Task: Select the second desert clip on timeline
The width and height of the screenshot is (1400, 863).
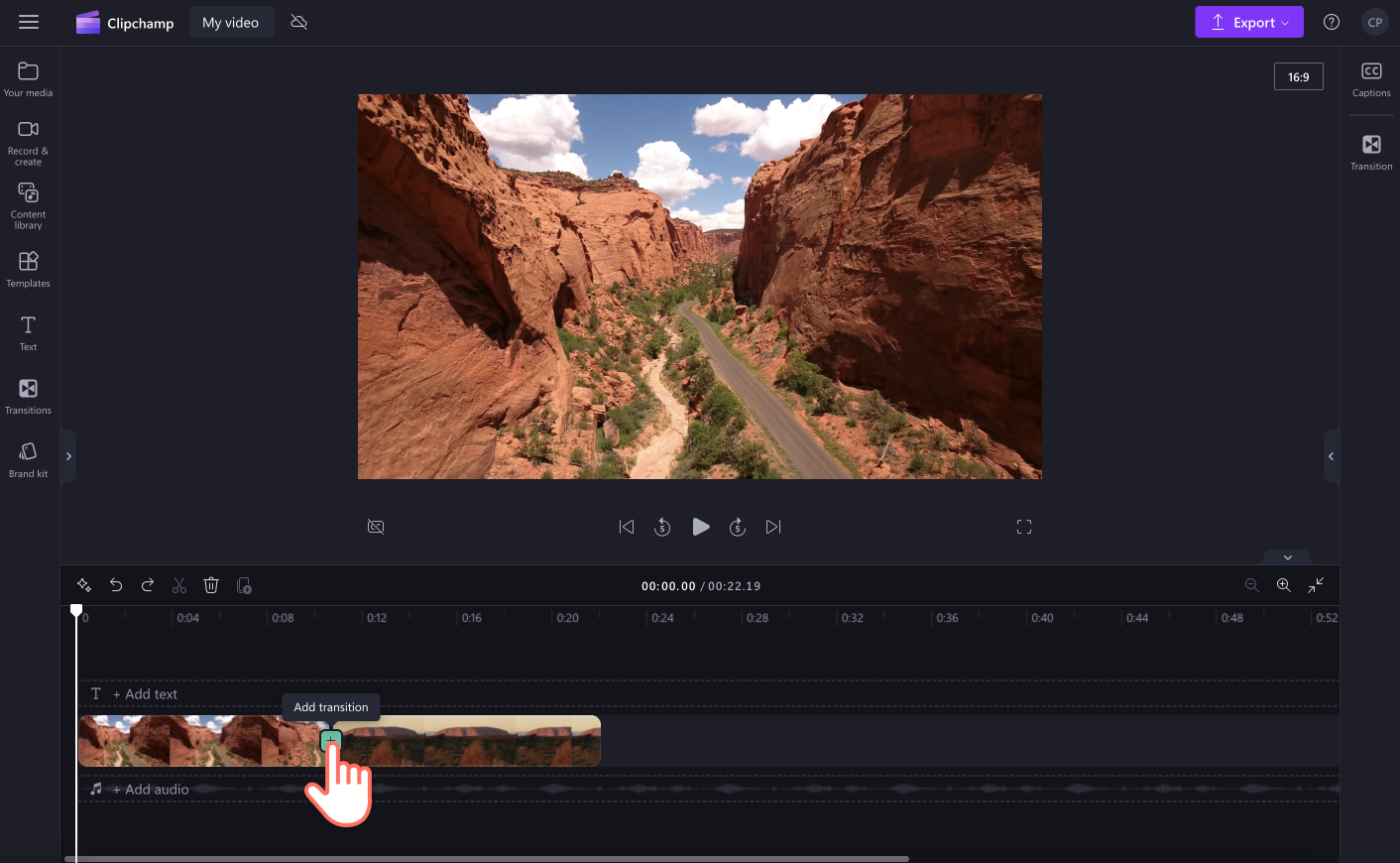Action: (468, 741)
